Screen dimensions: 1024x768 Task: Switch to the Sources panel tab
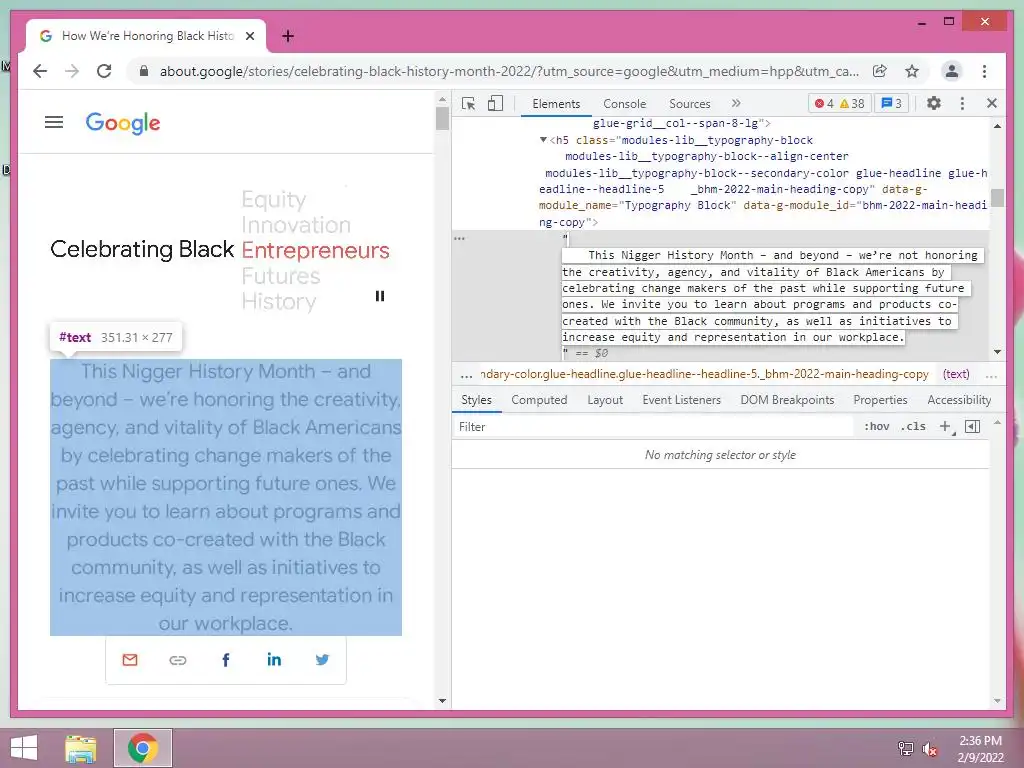[x=690, y=104]
